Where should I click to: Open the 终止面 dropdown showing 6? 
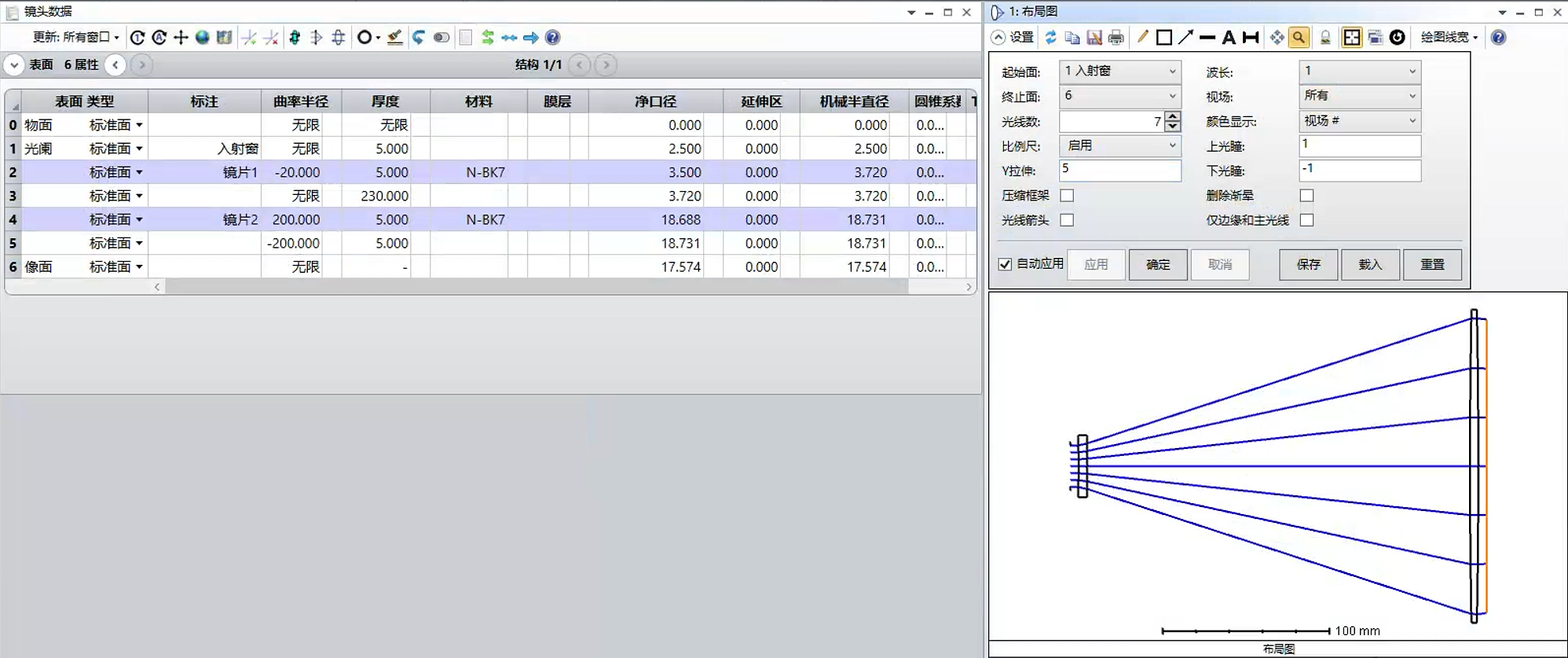point(1119,96)
